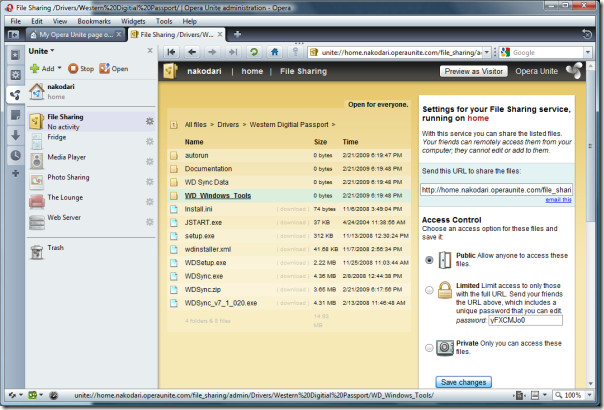Click Drivers in the breadcrumb
The image size is (604, 410).
coord(228,125)
